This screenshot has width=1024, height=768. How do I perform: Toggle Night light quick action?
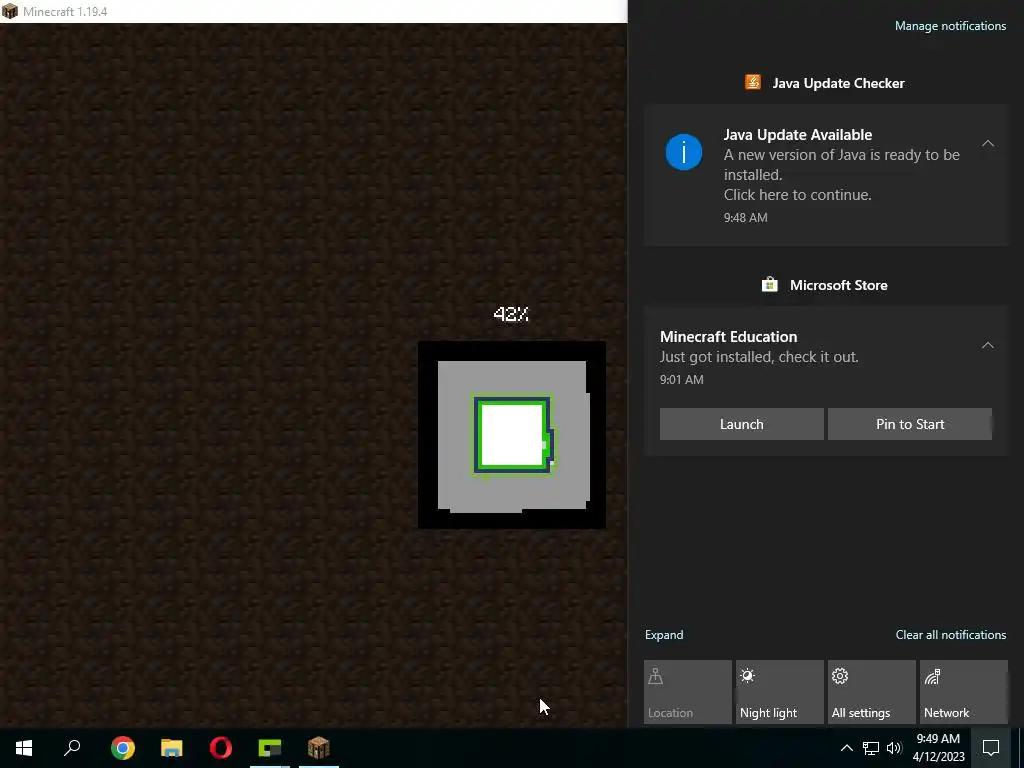(780, 692)
